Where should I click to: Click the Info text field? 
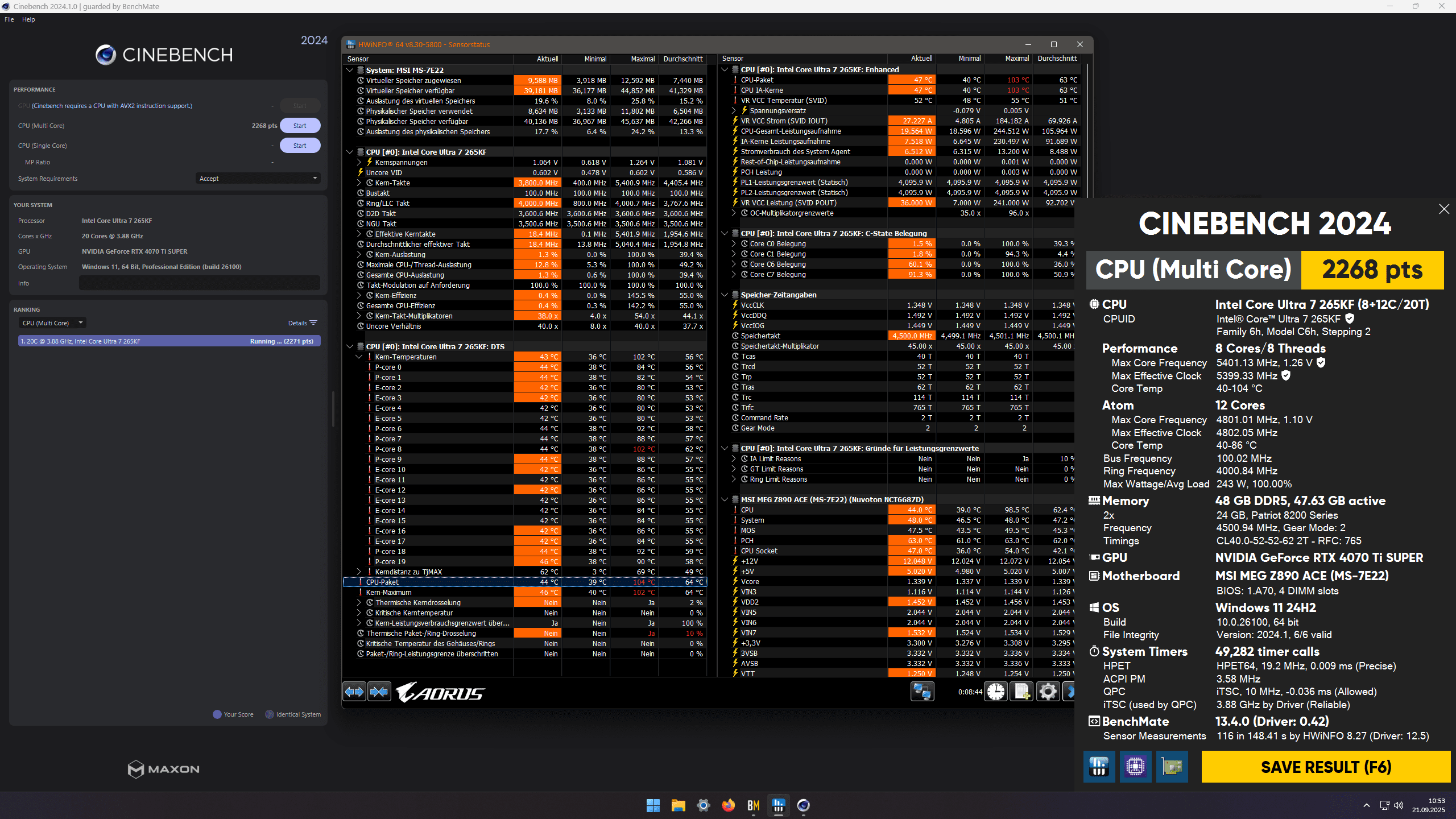pyautogui.click(x=199, y=283)
